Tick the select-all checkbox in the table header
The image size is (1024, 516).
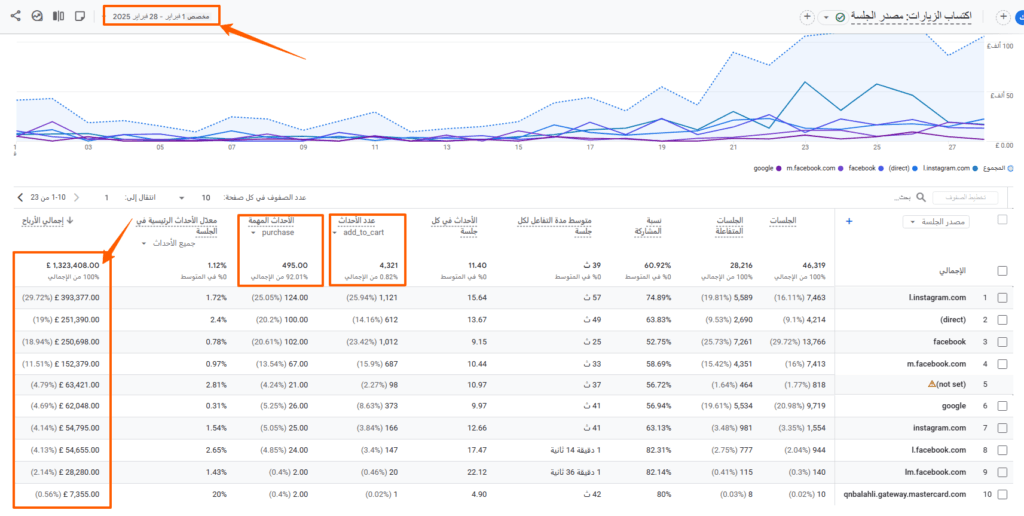(1002, 220)
